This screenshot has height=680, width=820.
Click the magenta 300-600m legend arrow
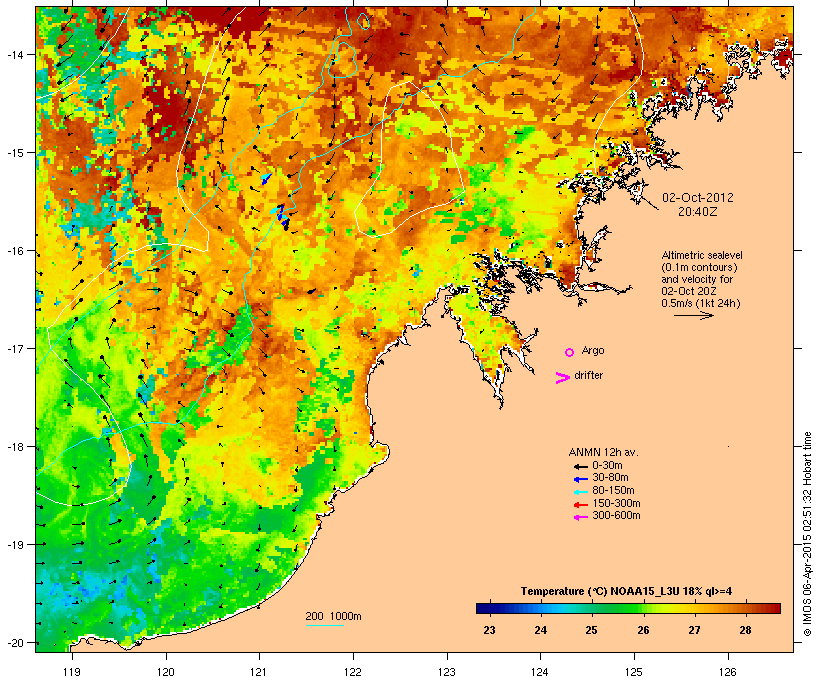click(580, 517)
